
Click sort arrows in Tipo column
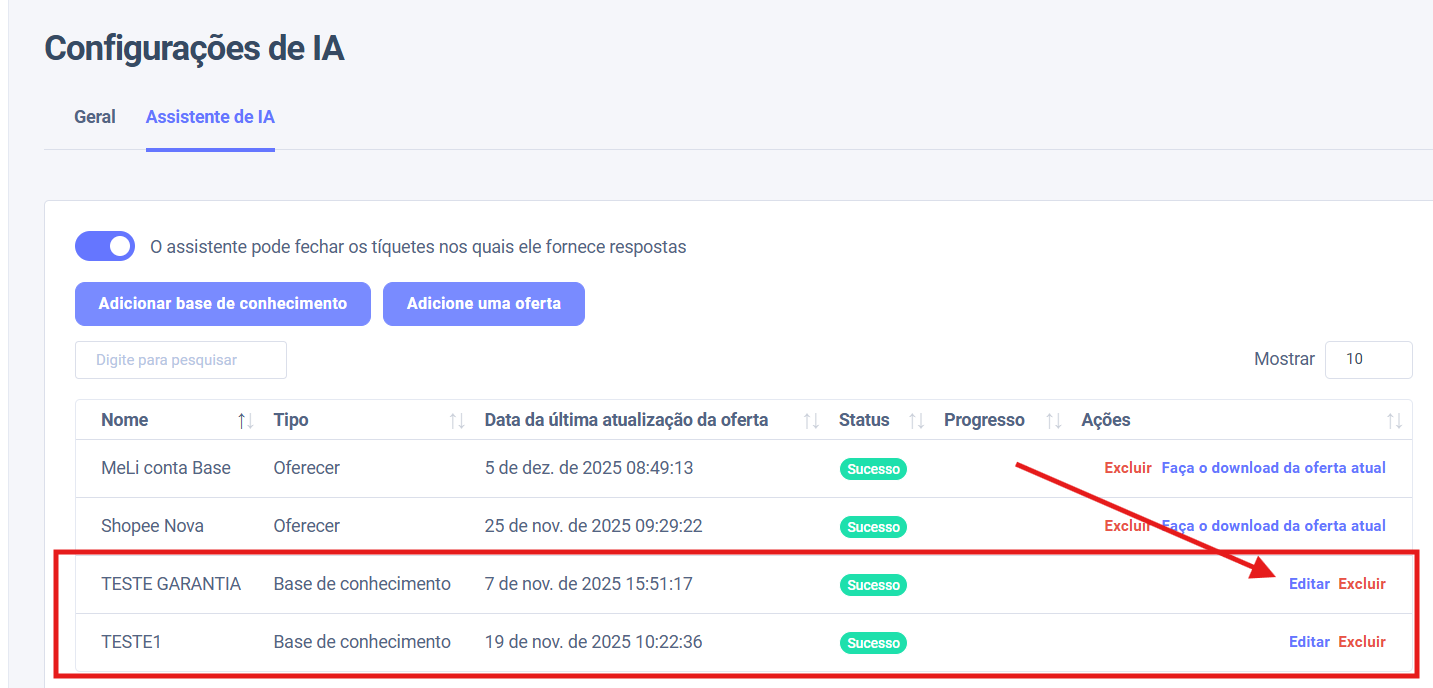(457, 421)
